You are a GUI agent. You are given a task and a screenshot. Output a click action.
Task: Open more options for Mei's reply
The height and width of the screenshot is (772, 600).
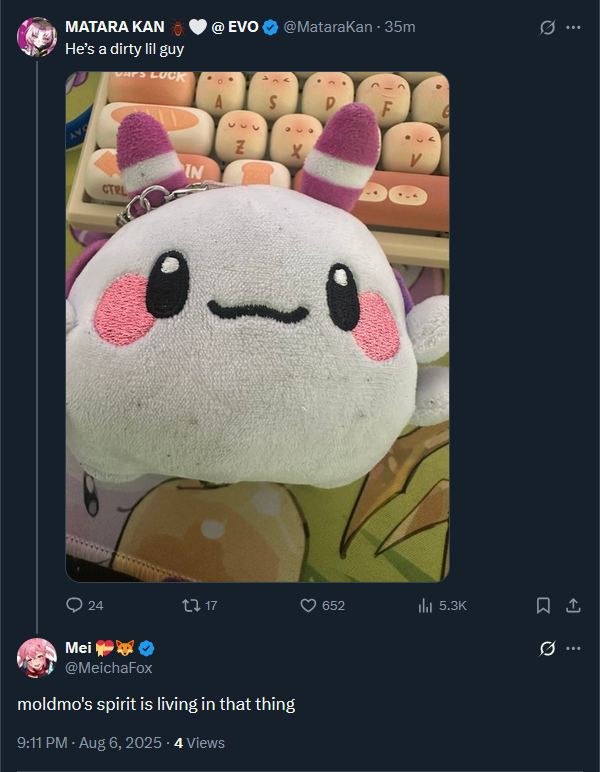(x=573, y=648)
